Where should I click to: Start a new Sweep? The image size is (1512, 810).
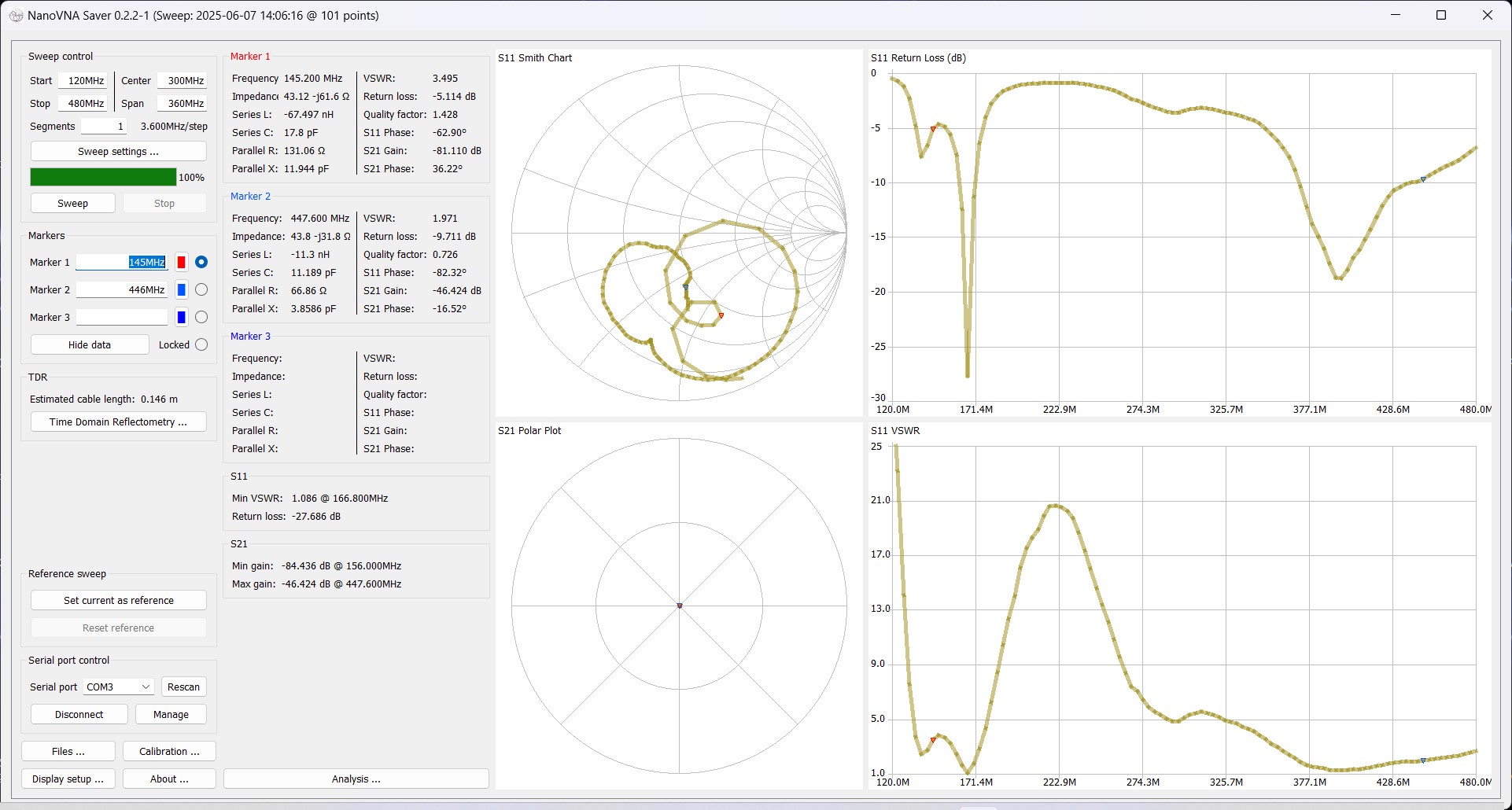[72, 203]
